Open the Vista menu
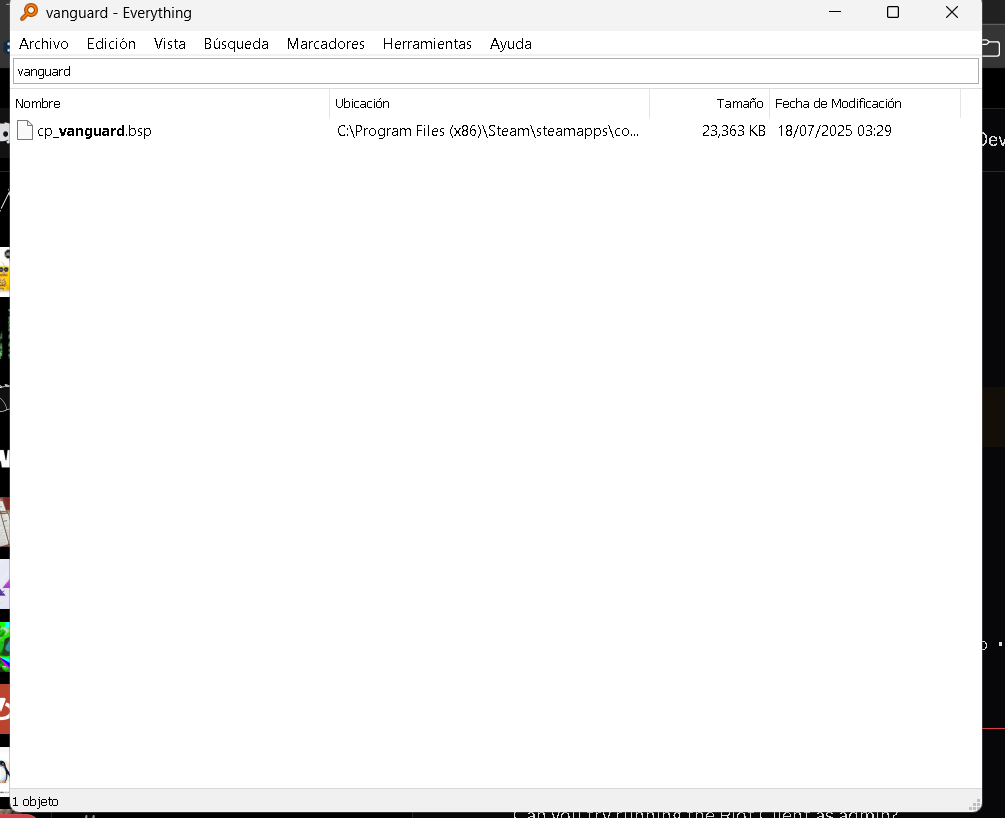This screenshot has width=1005, height=818. coord(170,44)
